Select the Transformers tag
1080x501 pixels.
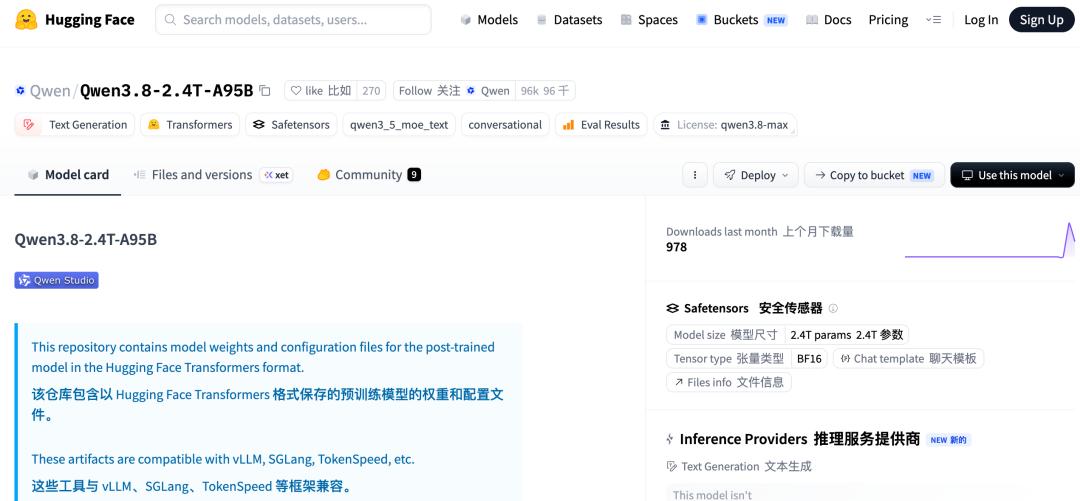point(190,125)
